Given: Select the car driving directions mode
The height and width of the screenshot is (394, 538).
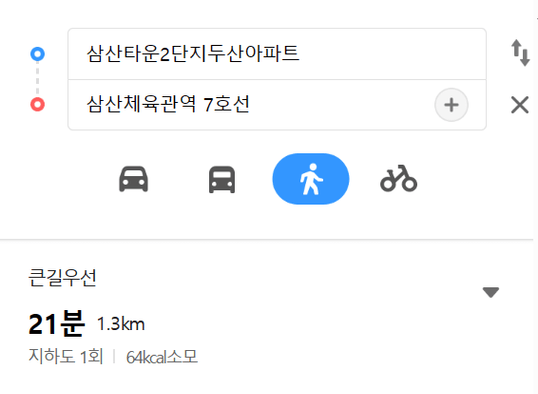Looking at the screenshot, I should click(x=133, y=179).
